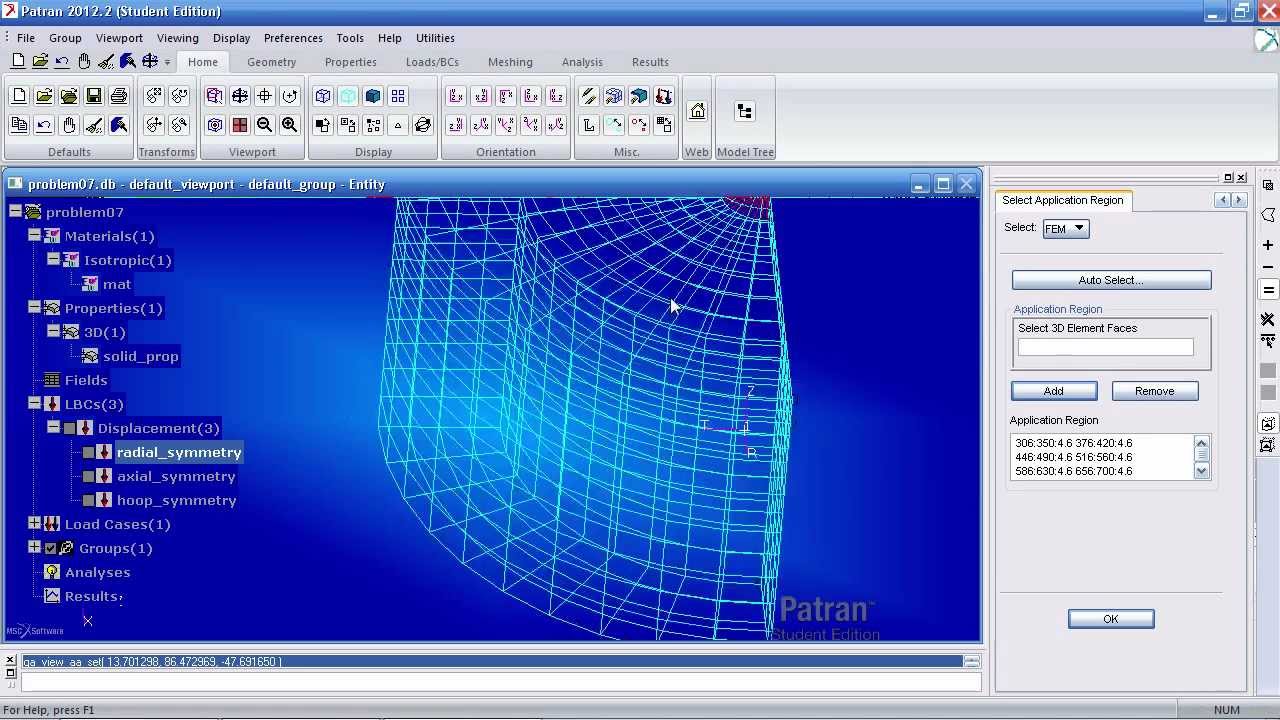Click the Analyses lightbulb icon in tree
1280x720 pixels.
[52, 572]
